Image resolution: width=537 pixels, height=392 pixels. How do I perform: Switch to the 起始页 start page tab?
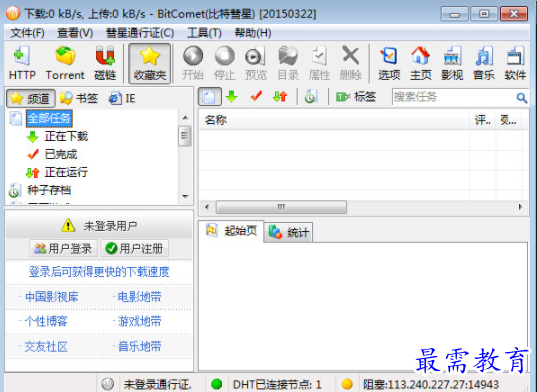[232, 231]
